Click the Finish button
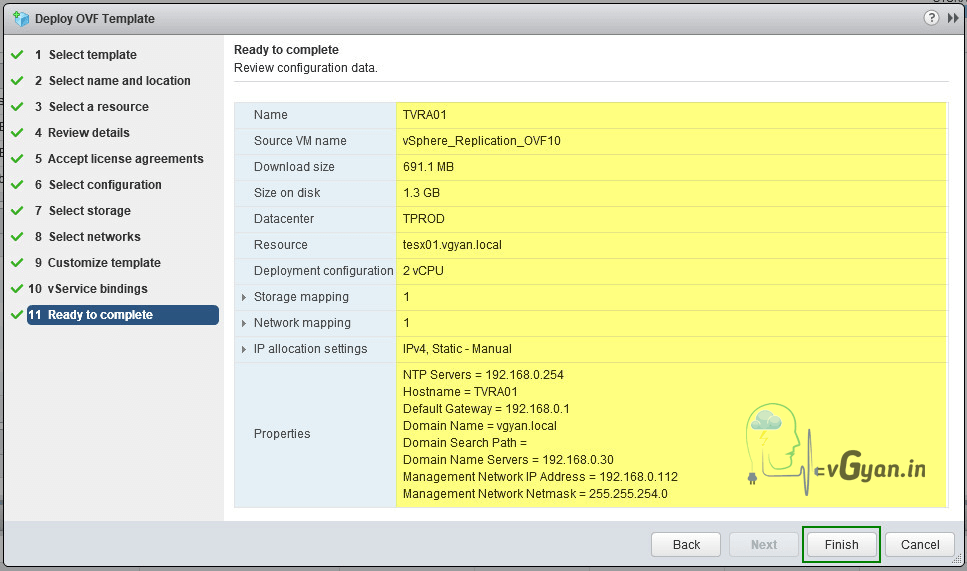Screen dimensions: 967x571 point(841,544)
